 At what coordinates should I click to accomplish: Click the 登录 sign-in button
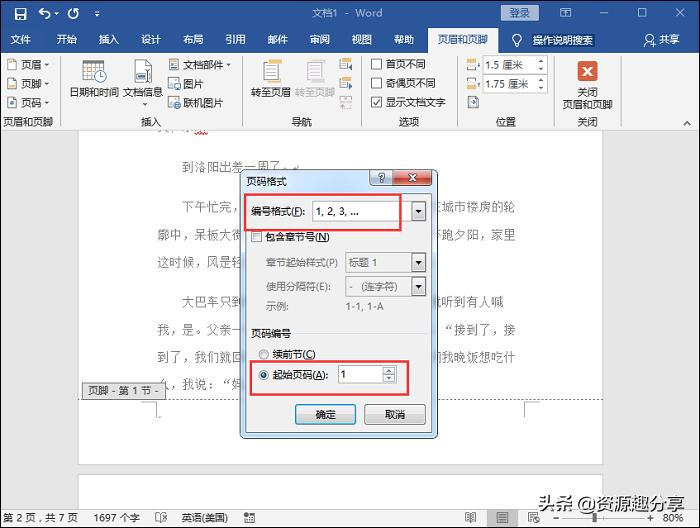pyautogui.click(x=520, y=13)
